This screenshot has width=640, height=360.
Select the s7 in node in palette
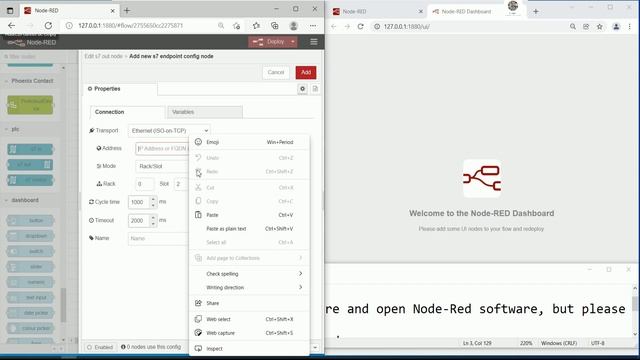coord(30,149)
